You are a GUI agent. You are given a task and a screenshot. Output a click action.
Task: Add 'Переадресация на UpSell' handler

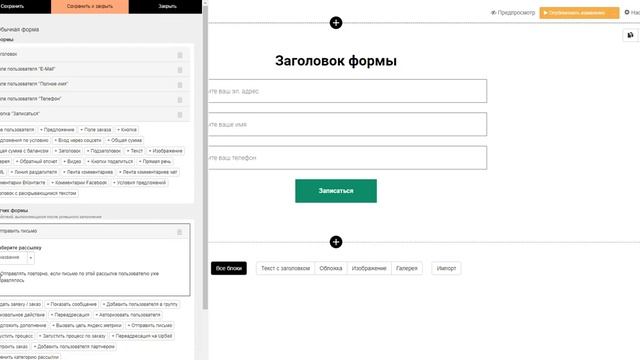click(142, 336)
